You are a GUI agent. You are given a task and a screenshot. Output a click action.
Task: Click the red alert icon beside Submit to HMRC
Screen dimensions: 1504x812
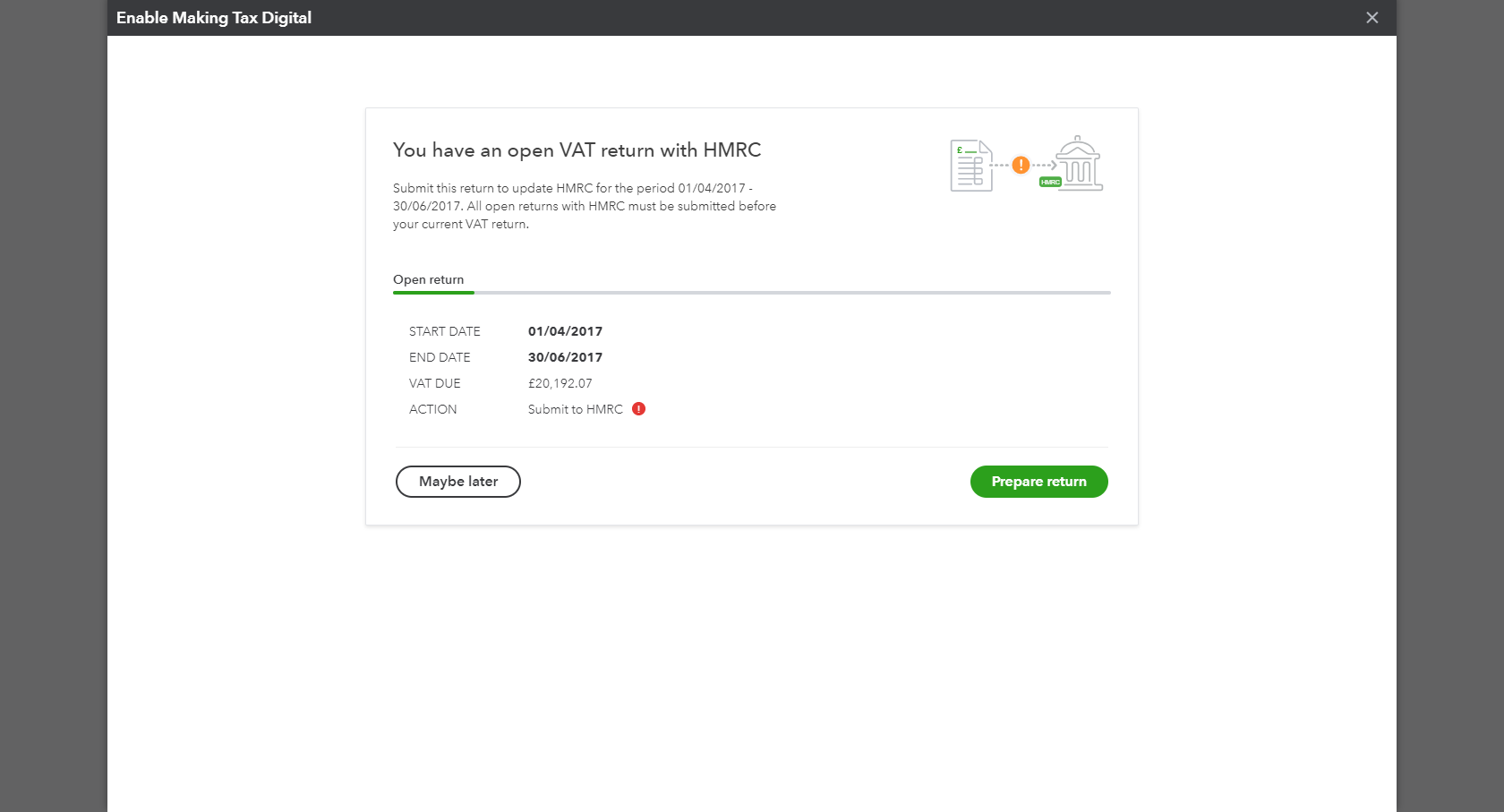(638, 409)
